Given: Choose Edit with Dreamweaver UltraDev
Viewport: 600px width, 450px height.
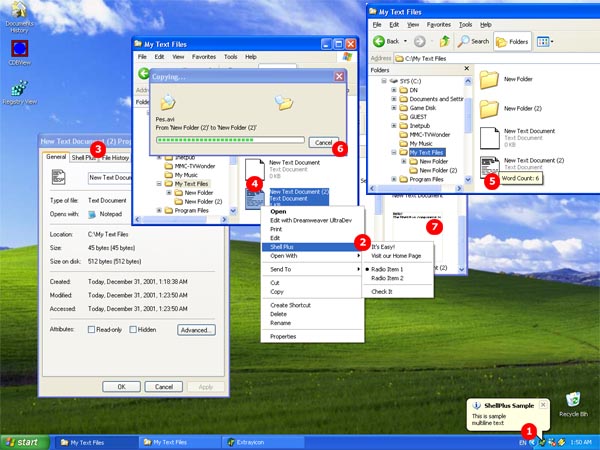Looking at the screenshot, I should [312, 220].
